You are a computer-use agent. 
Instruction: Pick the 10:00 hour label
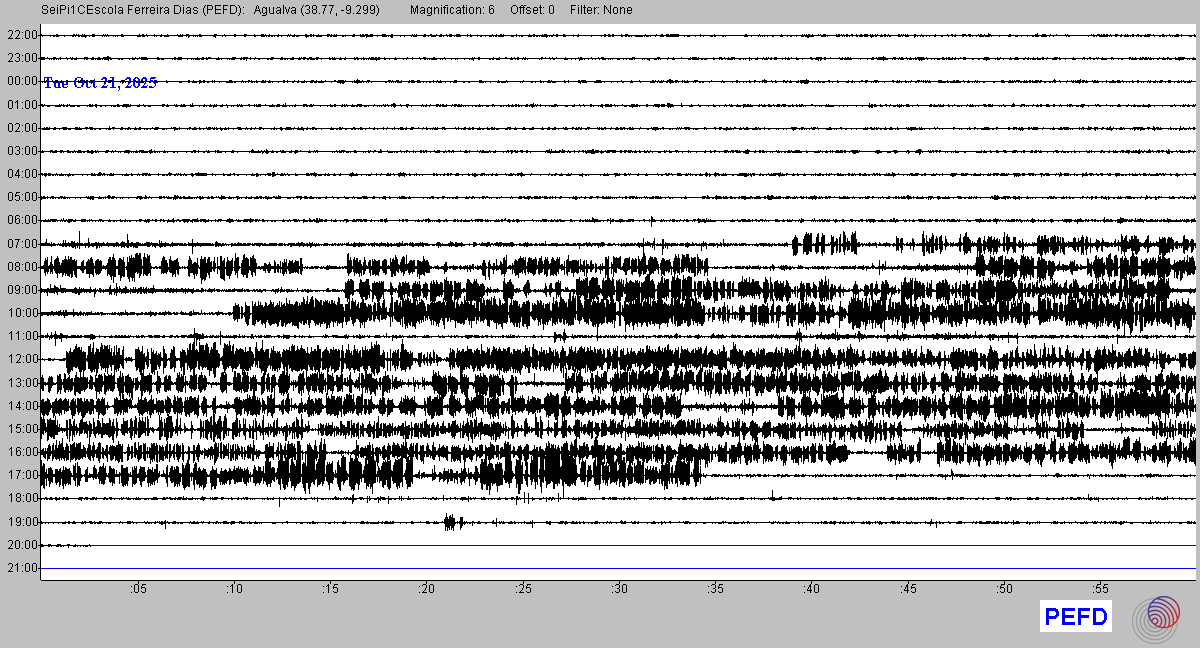click(x=22, y=313)
